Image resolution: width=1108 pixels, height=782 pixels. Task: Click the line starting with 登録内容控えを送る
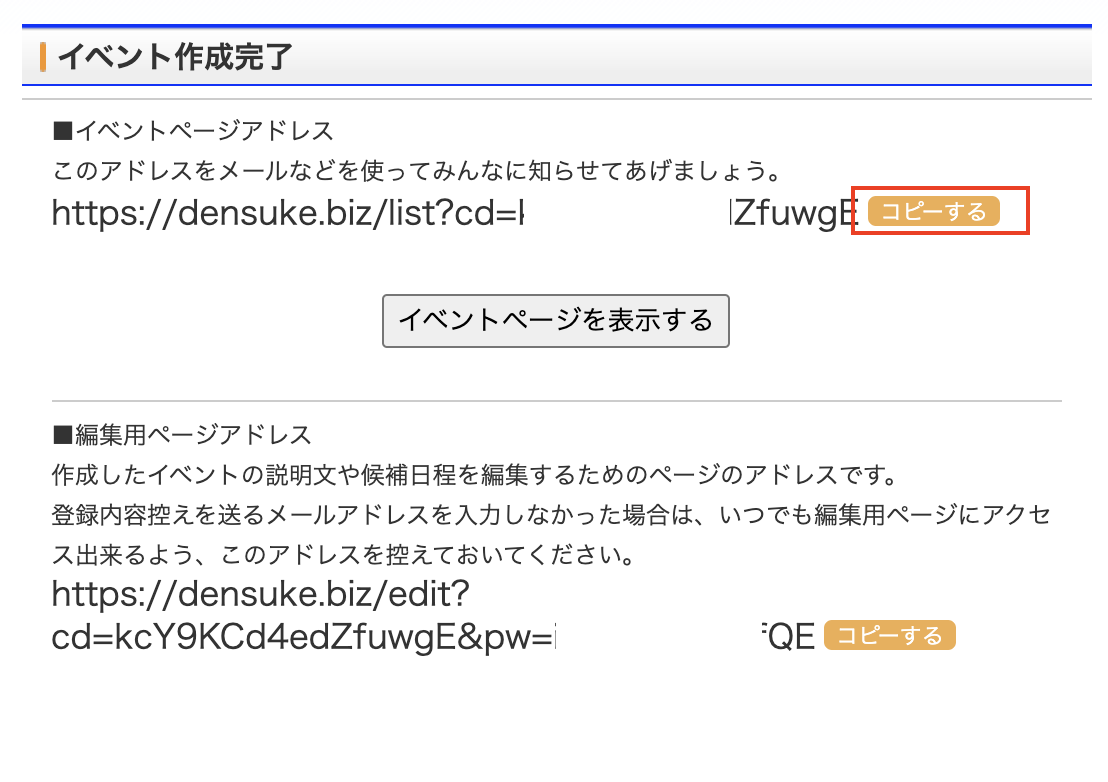550,514
